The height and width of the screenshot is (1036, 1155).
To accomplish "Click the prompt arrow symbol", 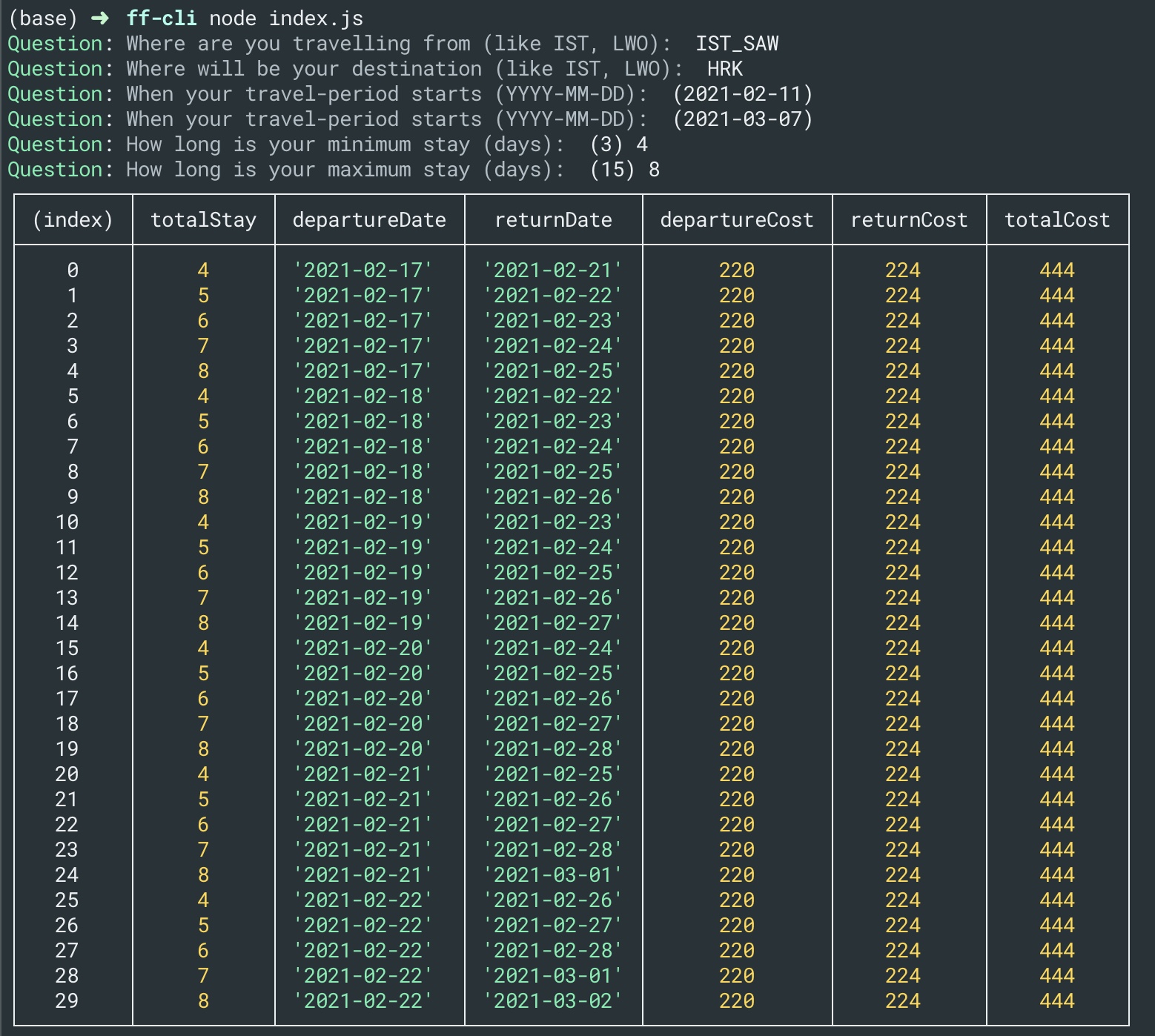I will [x=99, y=19].
